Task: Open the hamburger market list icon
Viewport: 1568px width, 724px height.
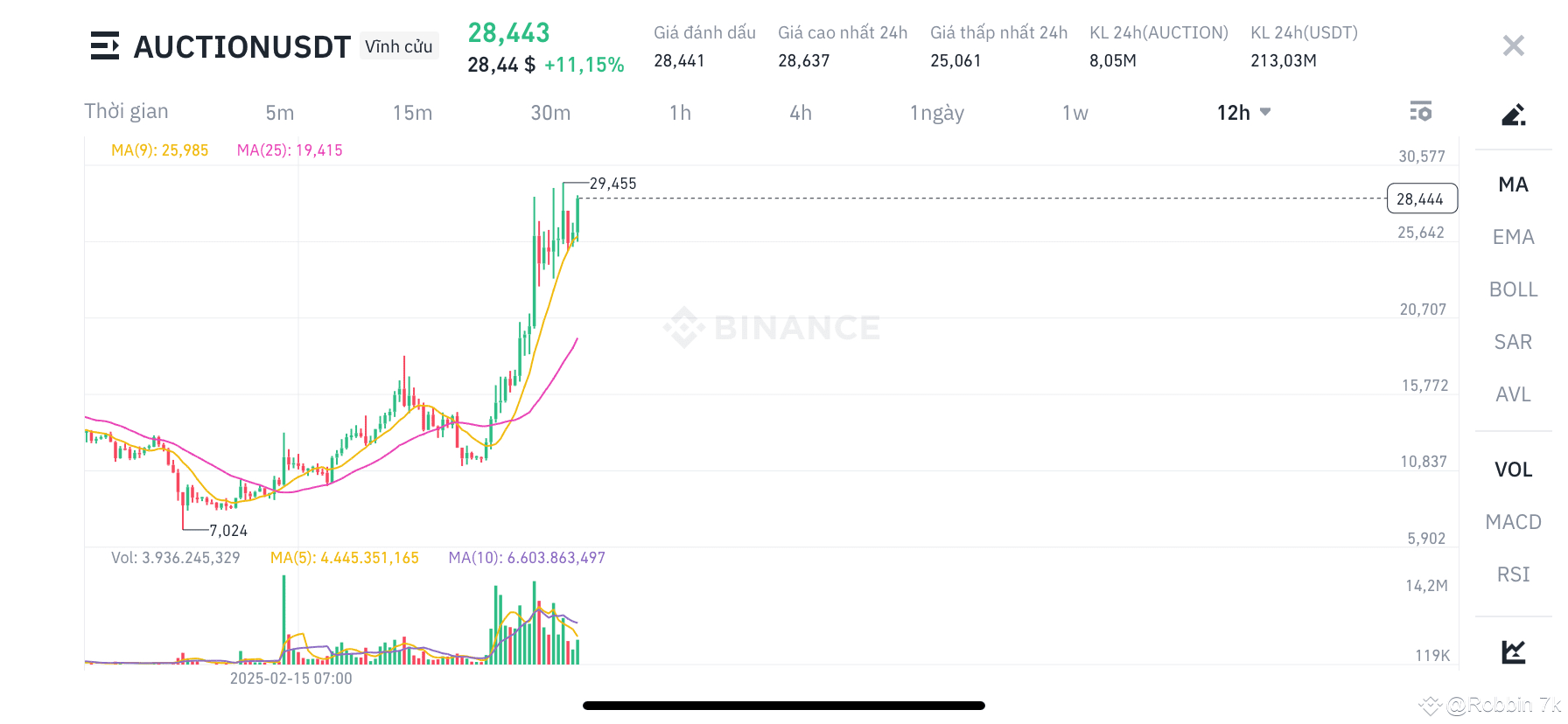Action: click(x=105, y=45)
